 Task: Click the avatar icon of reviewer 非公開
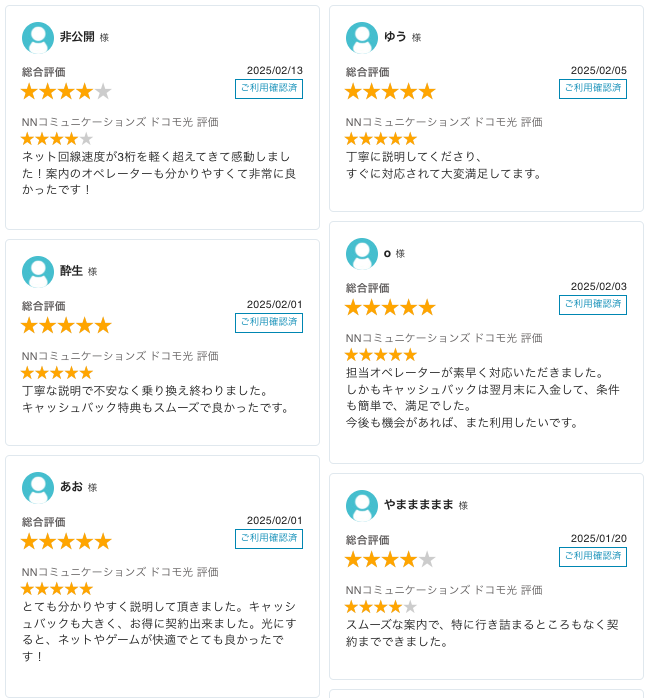[38, 38]
